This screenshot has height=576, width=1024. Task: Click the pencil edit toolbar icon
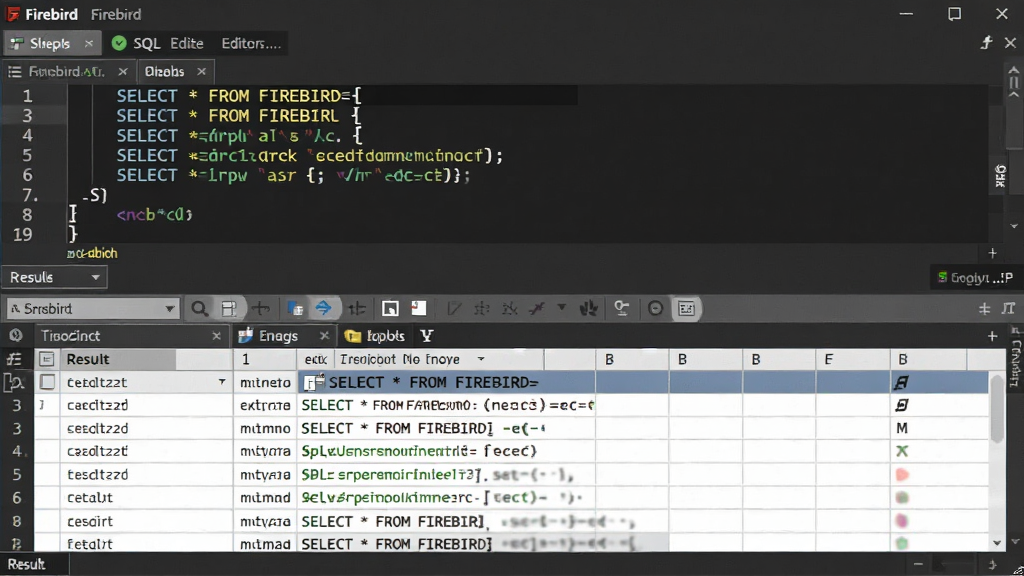pos(454,308)
